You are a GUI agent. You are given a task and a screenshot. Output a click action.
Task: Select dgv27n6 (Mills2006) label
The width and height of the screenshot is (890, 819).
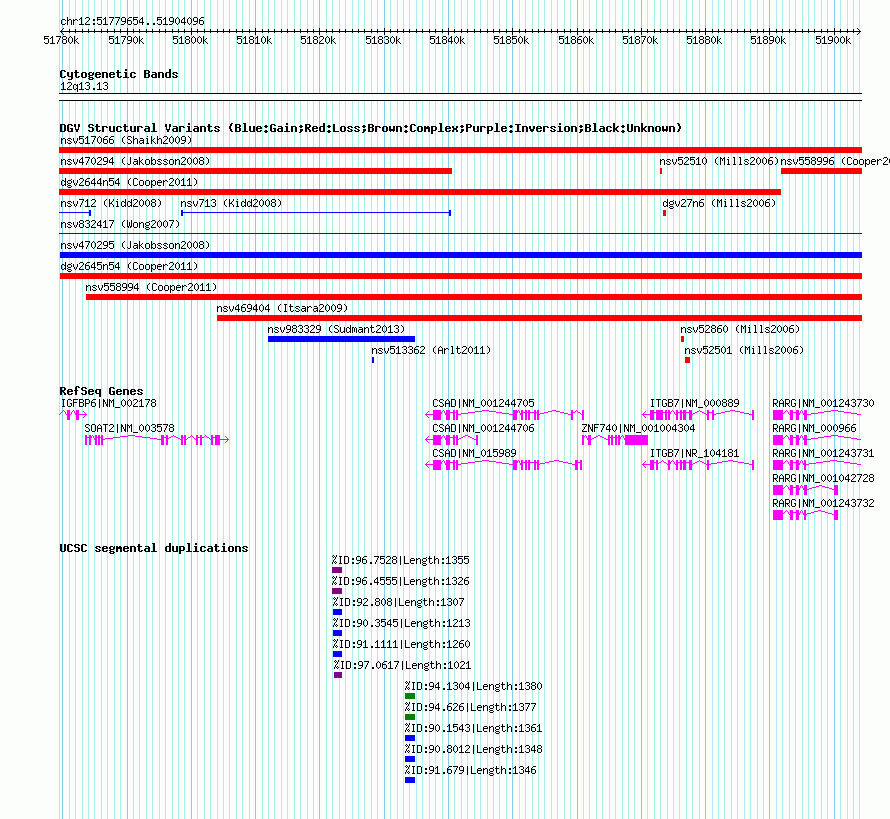pos(719,203)
